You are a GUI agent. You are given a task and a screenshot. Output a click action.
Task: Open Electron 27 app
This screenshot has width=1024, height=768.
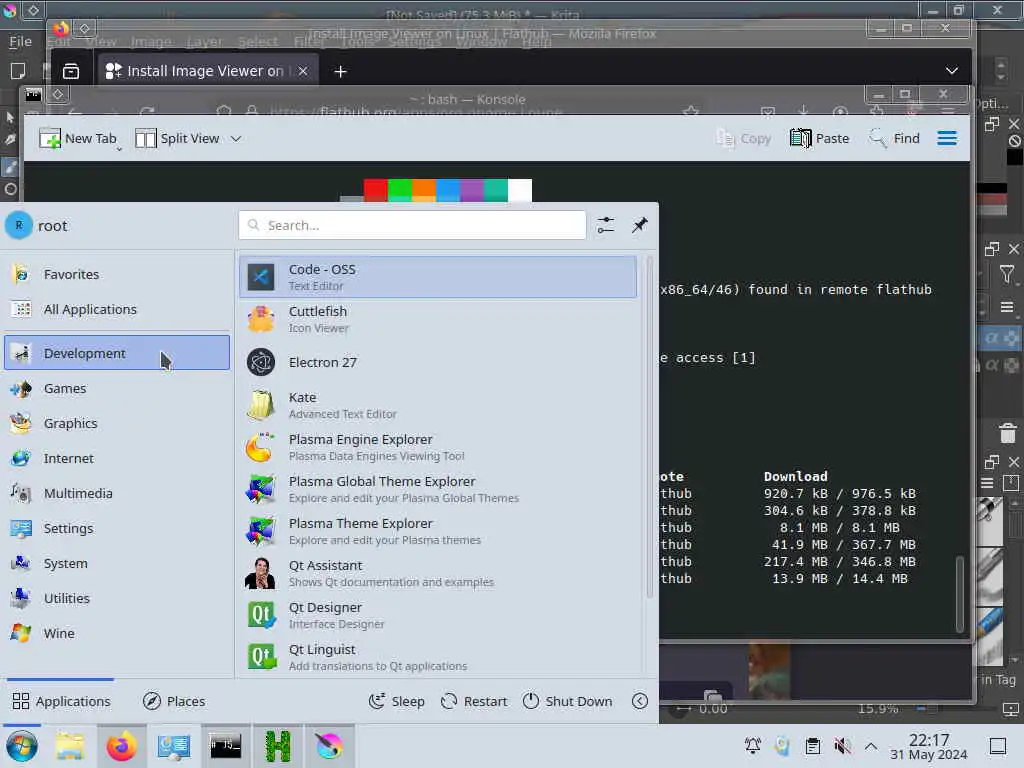click(x=438, y=362)
